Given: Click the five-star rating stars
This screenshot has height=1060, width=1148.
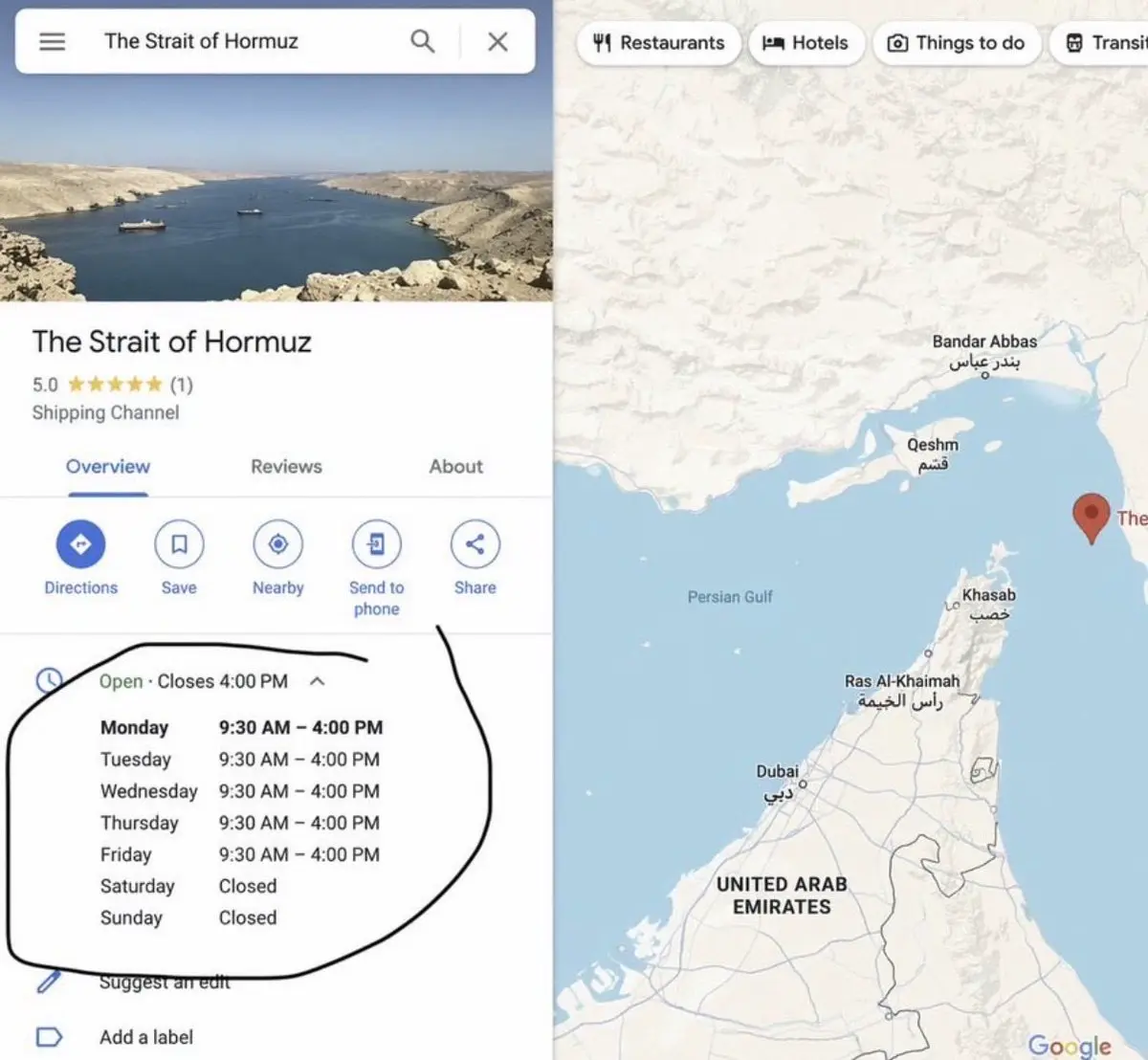Looking at the screenshot, I should 115,385.
